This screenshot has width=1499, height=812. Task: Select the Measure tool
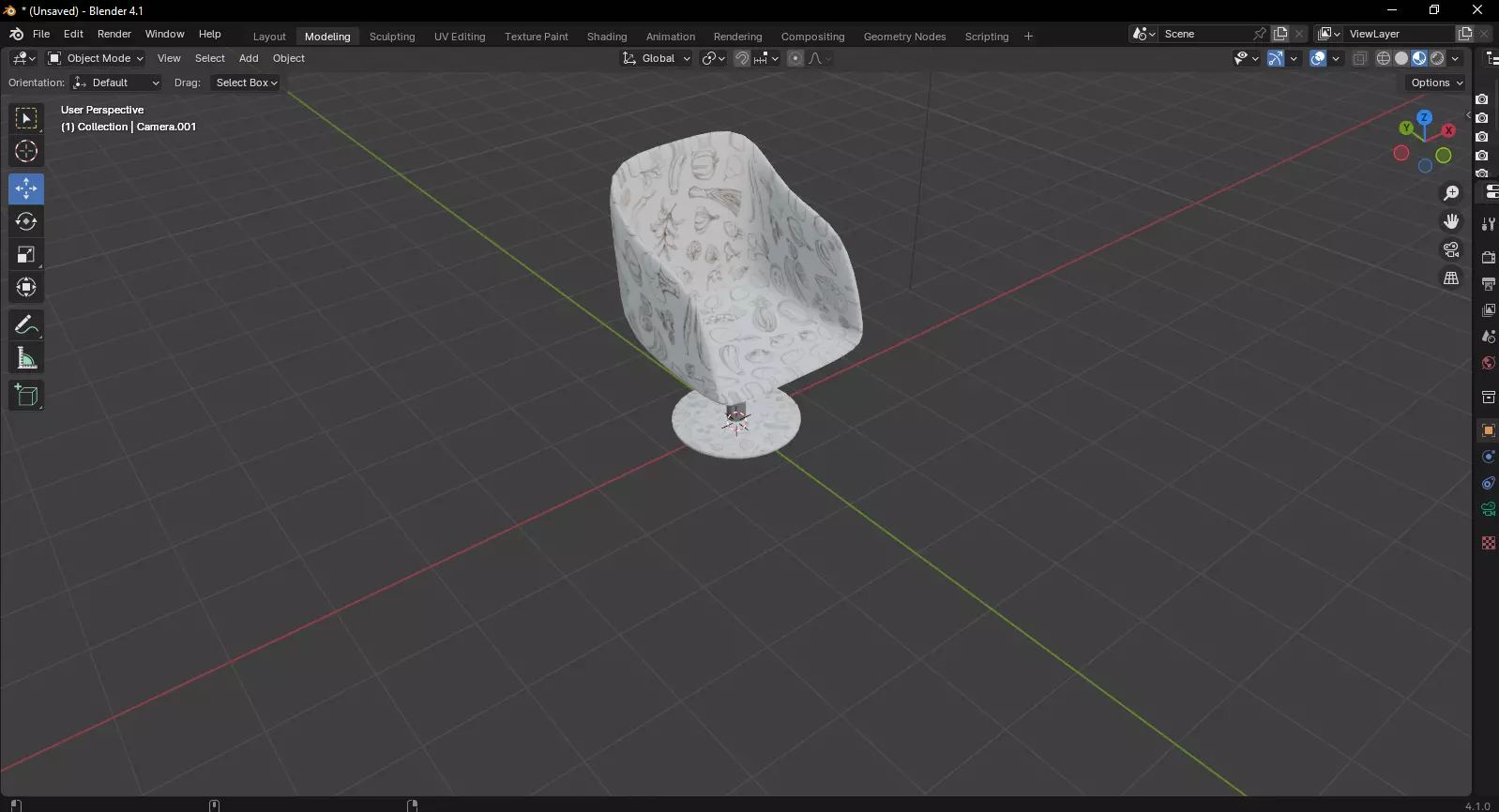26,358
